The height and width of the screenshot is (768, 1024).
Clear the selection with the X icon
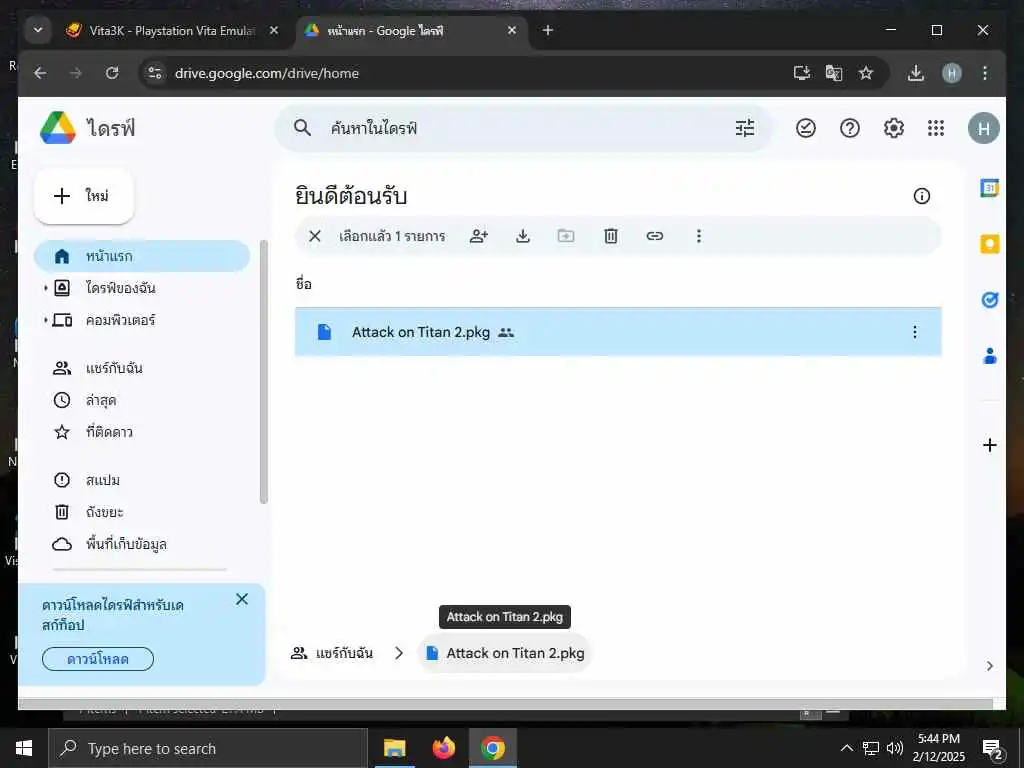(x=315, y=236)
